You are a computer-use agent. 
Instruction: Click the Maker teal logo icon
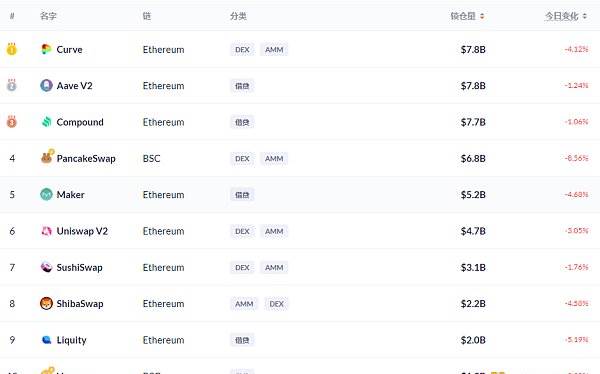[46, 194]
